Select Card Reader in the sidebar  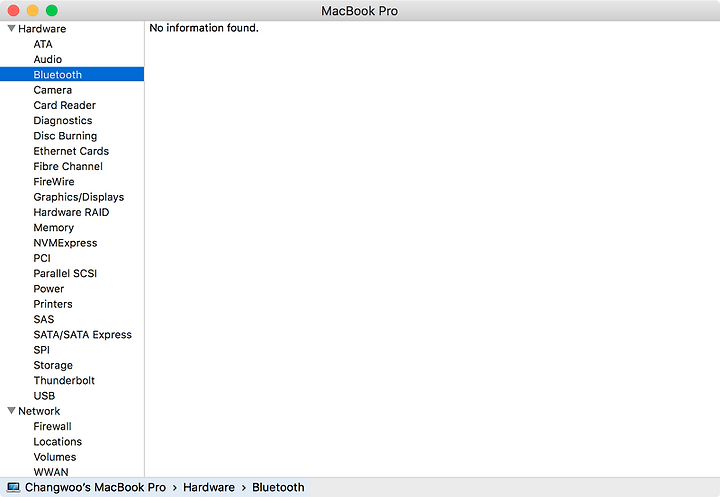pos(65,105)
